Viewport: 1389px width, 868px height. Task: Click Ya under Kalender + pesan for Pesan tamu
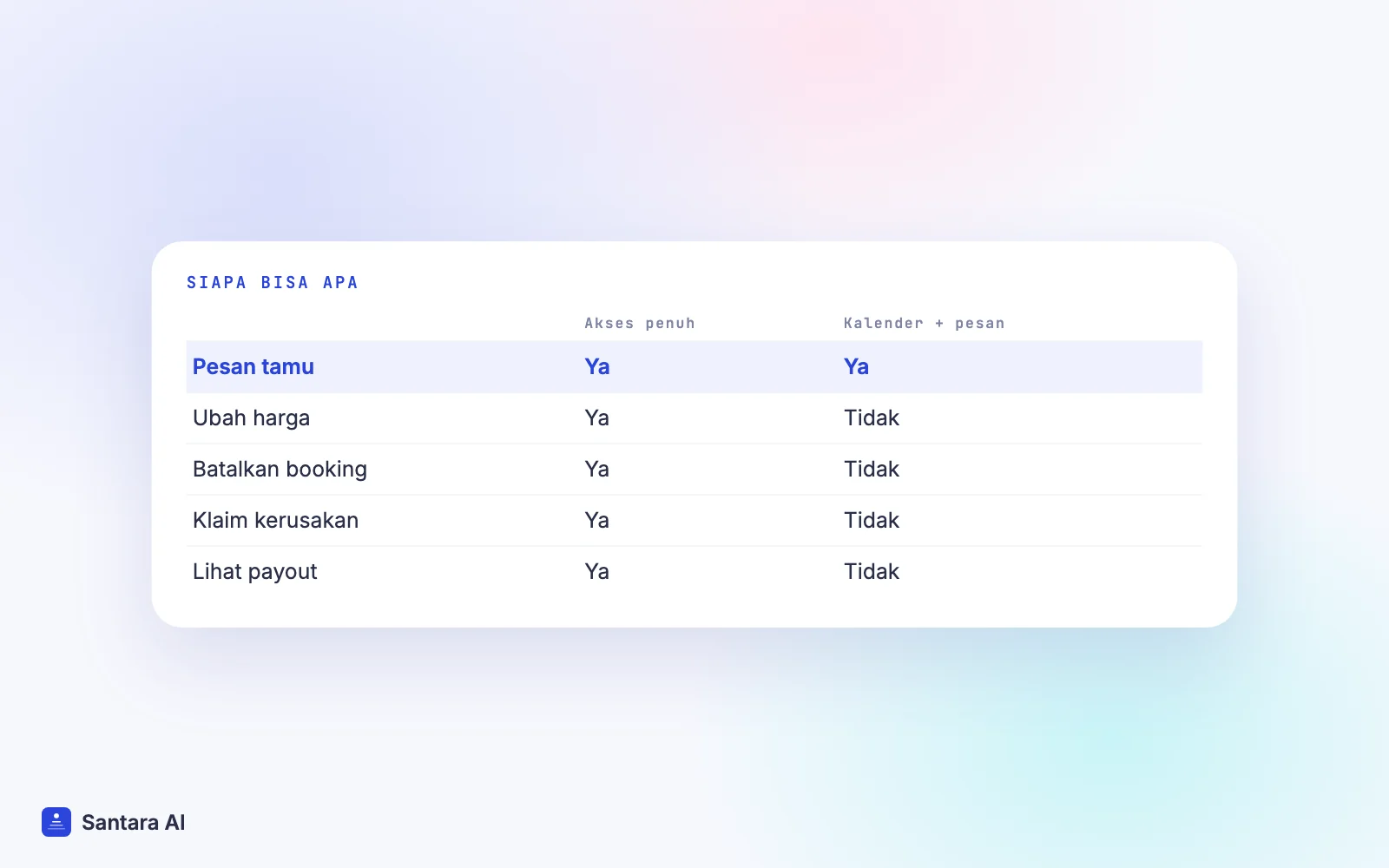coord(856,366)
